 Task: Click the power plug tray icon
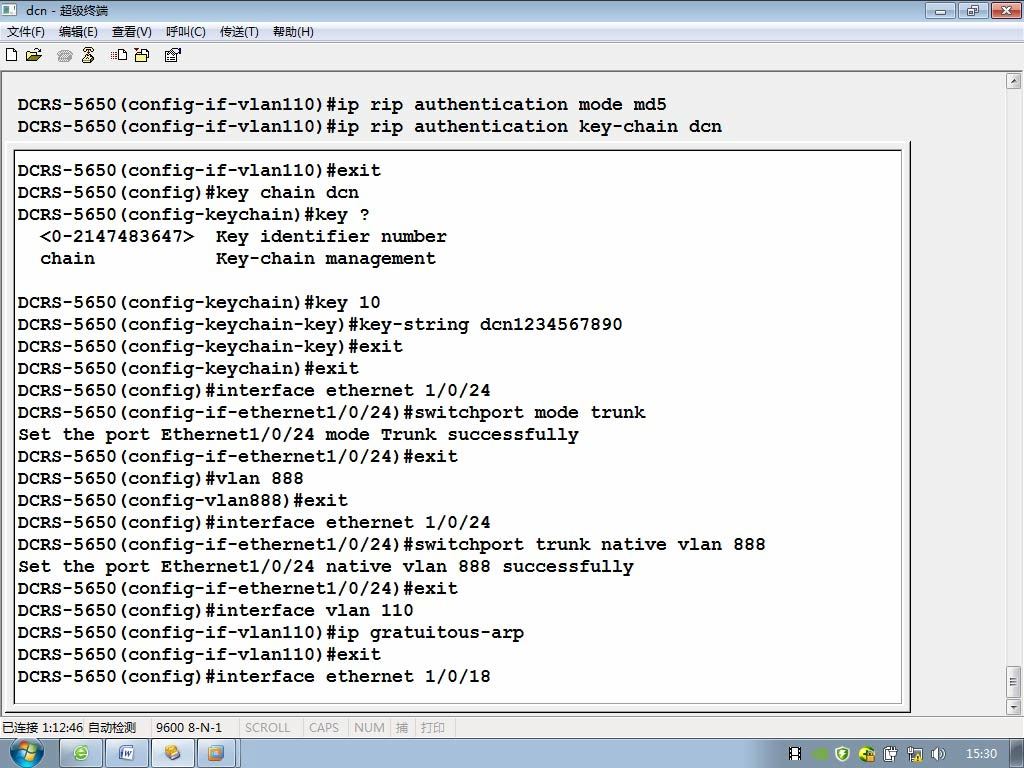(890, 754)
